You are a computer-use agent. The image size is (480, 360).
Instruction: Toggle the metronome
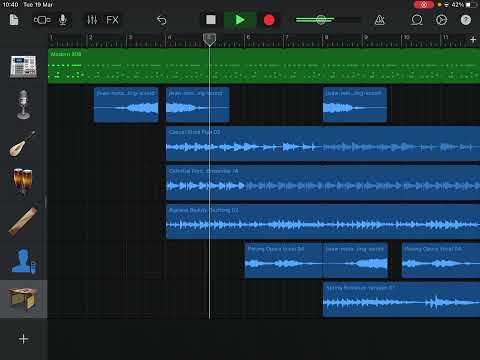click(380, 20)
